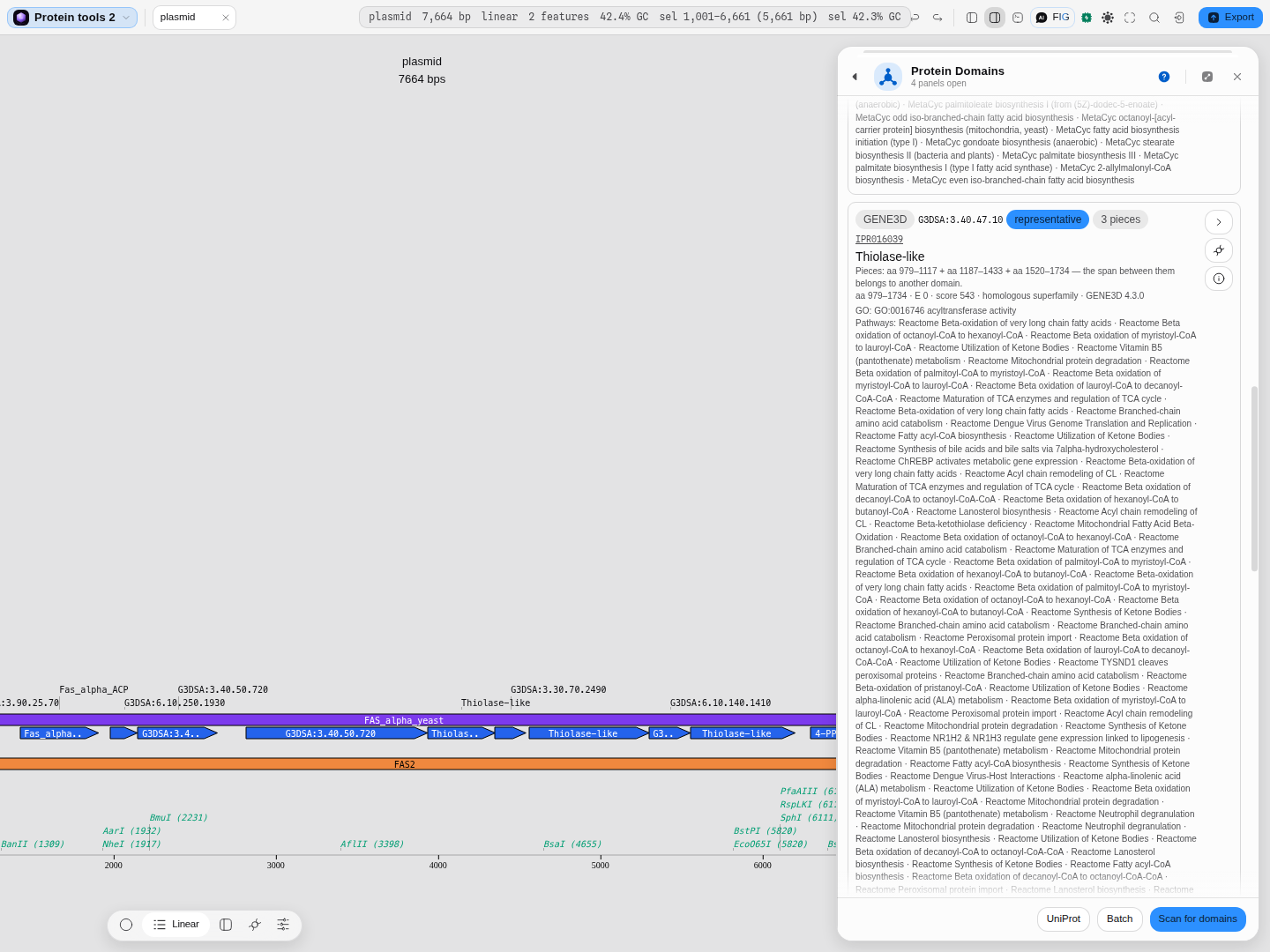Toggle the left sidebar panel icon
Image resolution: width=1270 pixels, height=952 pixels.
click(x=972, y=18)
